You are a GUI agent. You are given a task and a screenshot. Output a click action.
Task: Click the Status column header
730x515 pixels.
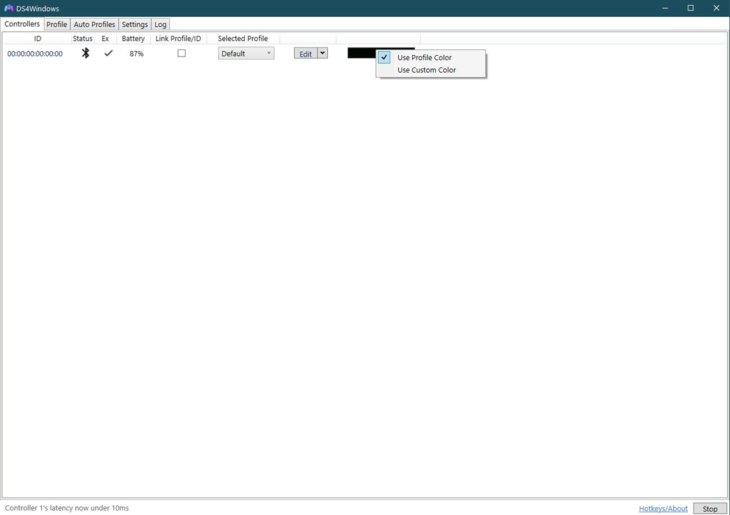tap(82, 38)
